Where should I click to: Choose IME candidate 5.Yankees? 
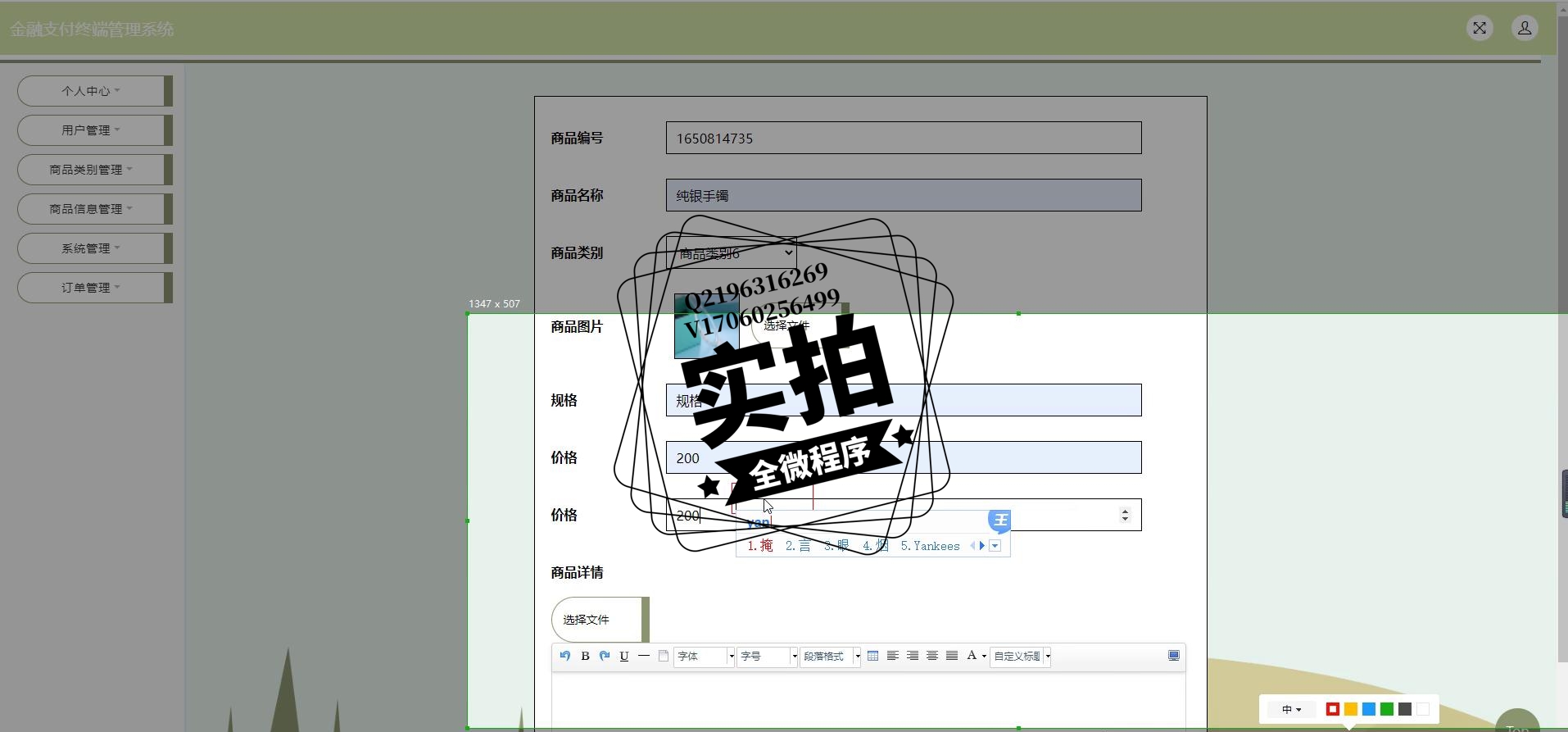[x=930, y=546]
